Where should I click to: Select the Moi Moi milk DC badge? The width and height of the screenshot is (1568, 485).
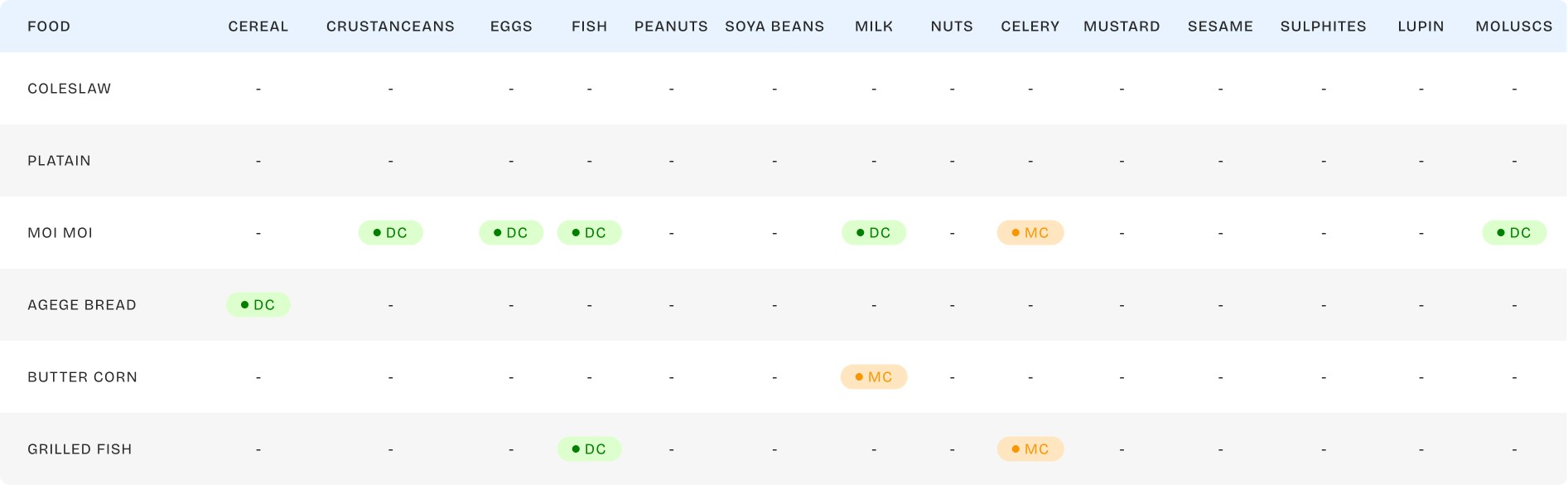(874, 233)
